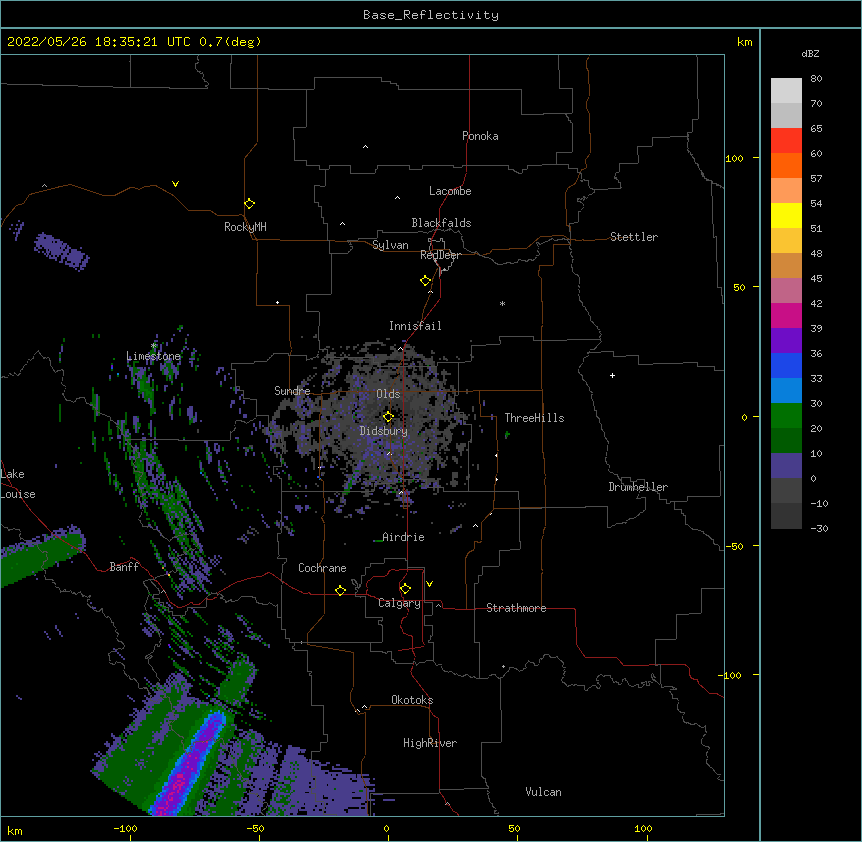Select the slate purple swatch between 10 and 0
Image resolution: width=862 pixels, height=842 pixels.
pyautogui.click(x=786, y=466)
